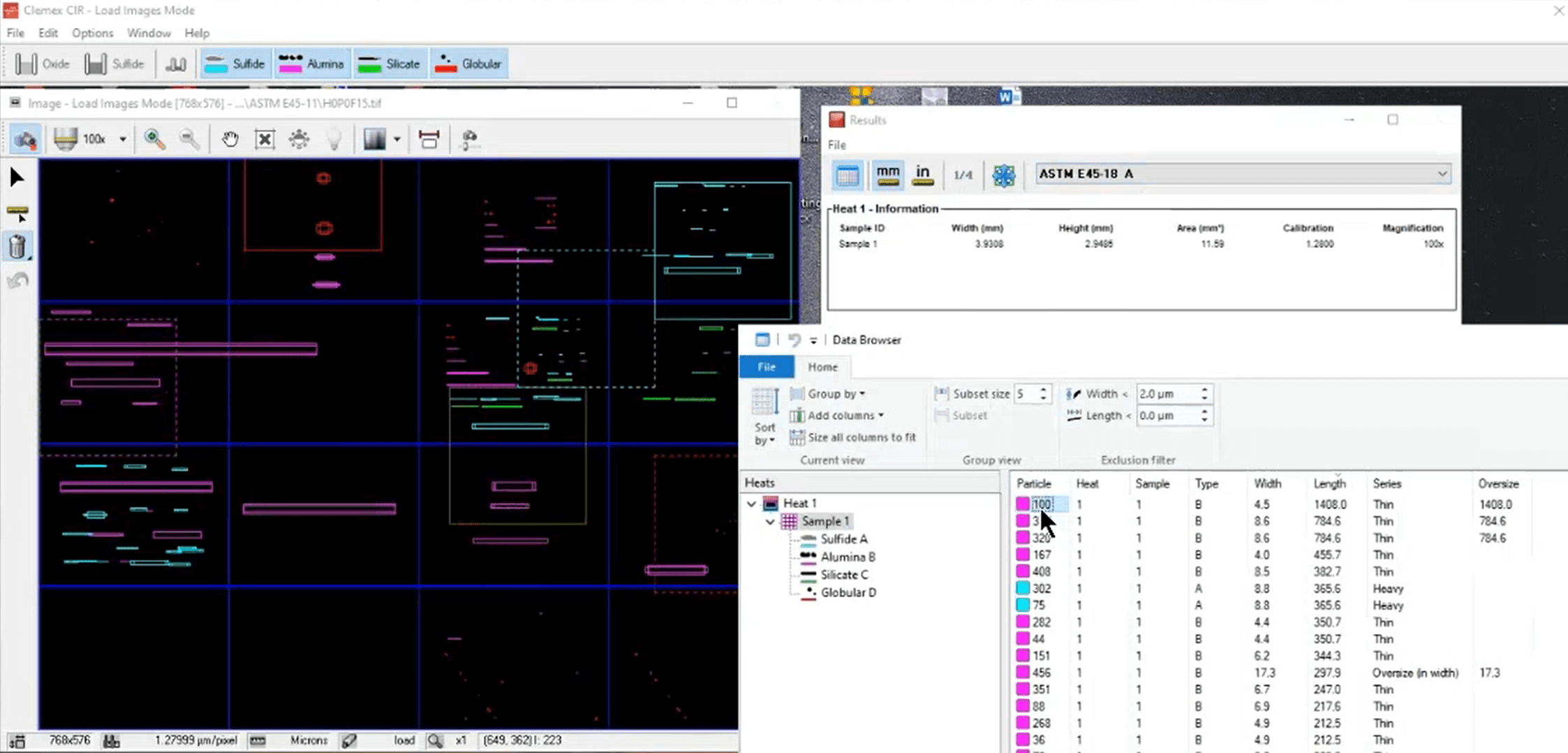This screenshot has height=753, width=1568.
Task: Click Size all columns to fit
Action: coord(853,437)
